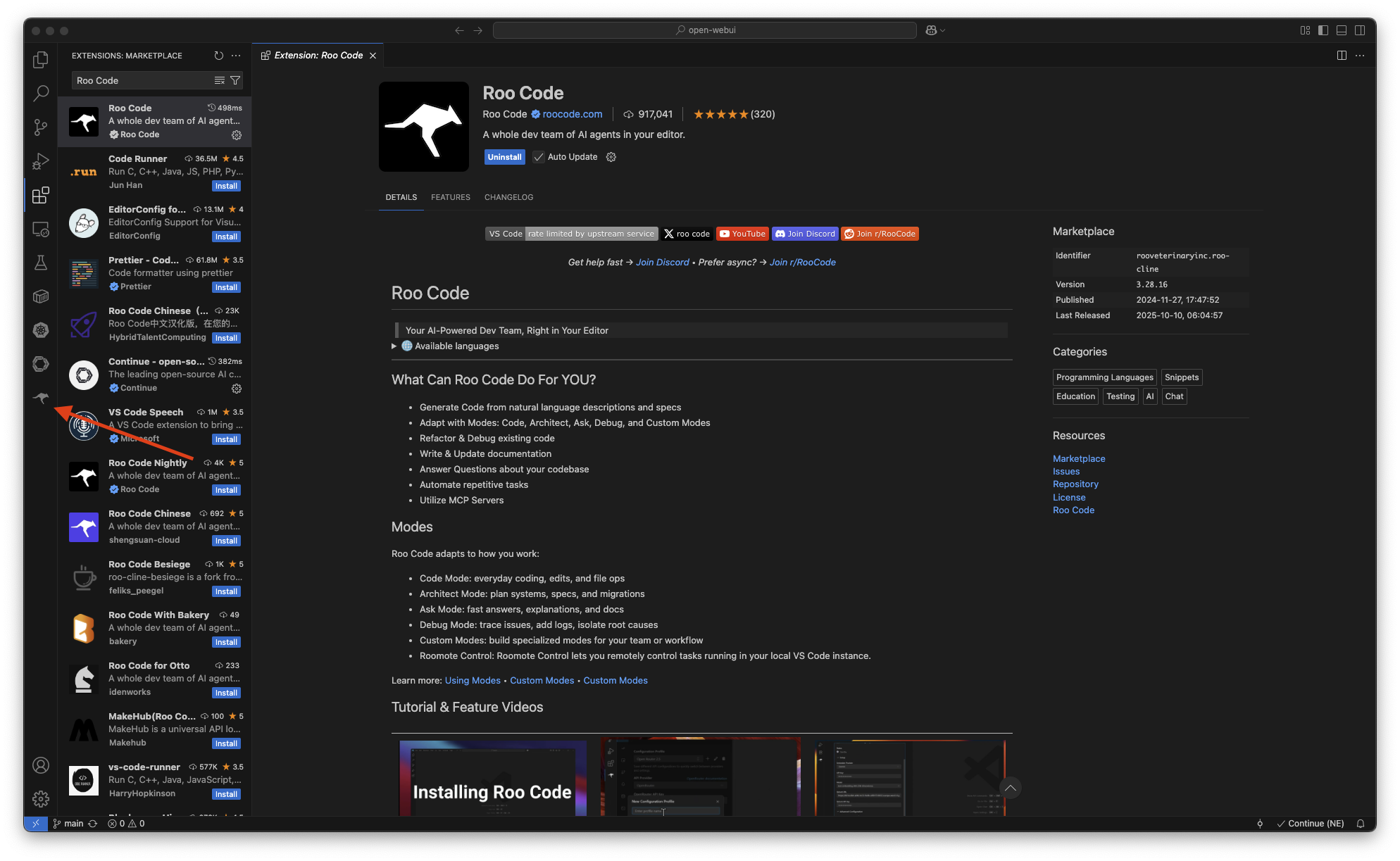Open Manage gear at bottom of activity bar

tap(41, 799)
